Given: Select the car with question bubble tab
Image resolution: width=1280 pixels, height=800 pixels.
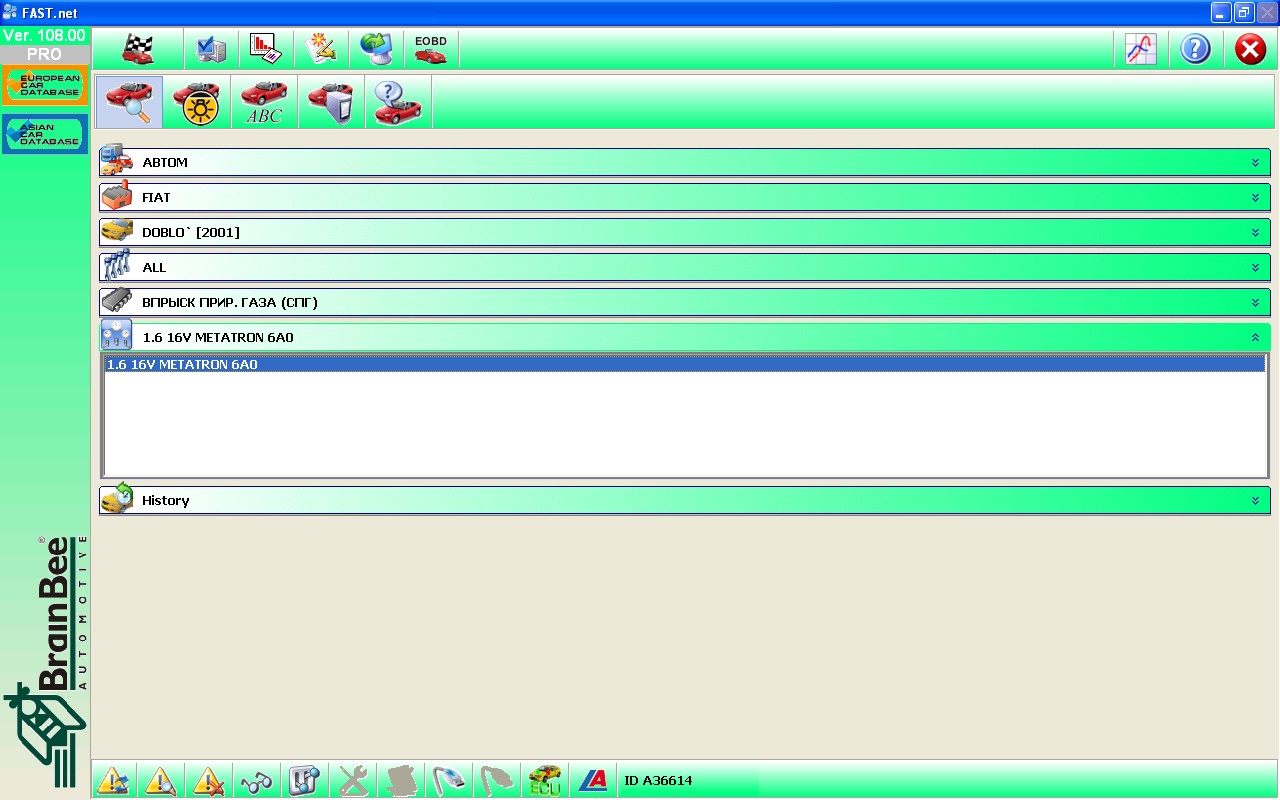Looking at the screenshot, I should tap(398, 102).
